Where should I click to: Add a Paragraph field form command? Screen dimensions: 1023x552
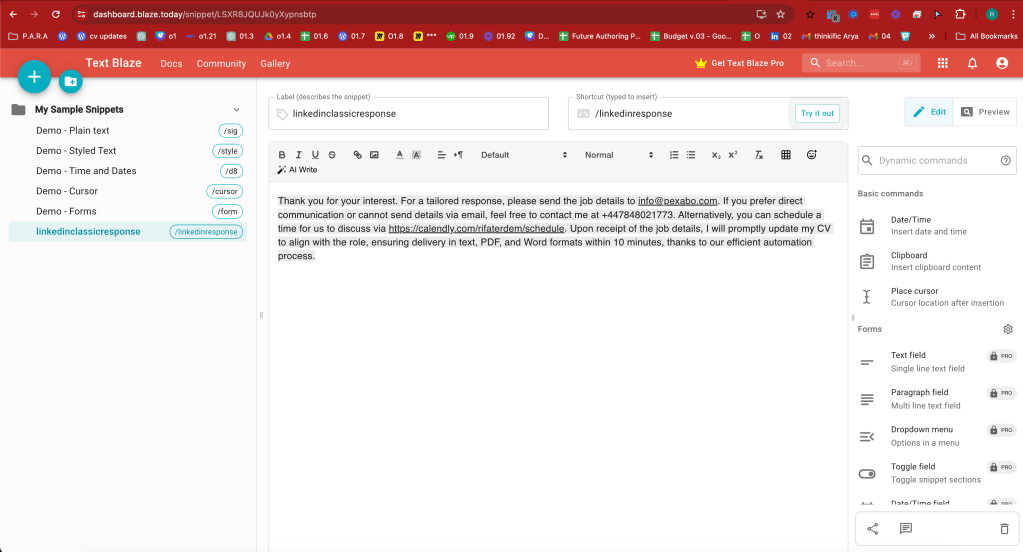937,399
